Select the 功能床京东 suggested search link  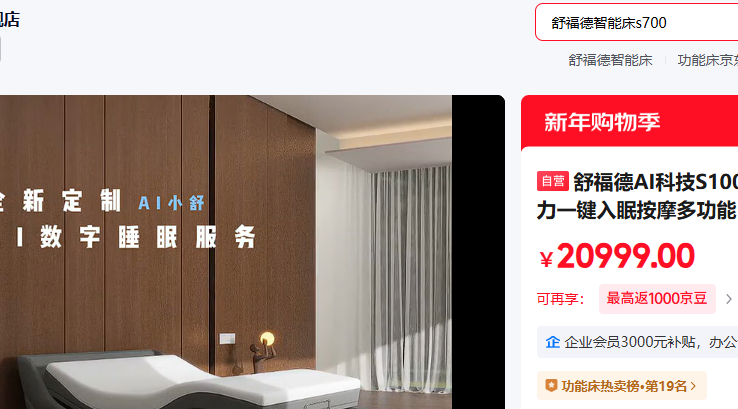(707, 60)
